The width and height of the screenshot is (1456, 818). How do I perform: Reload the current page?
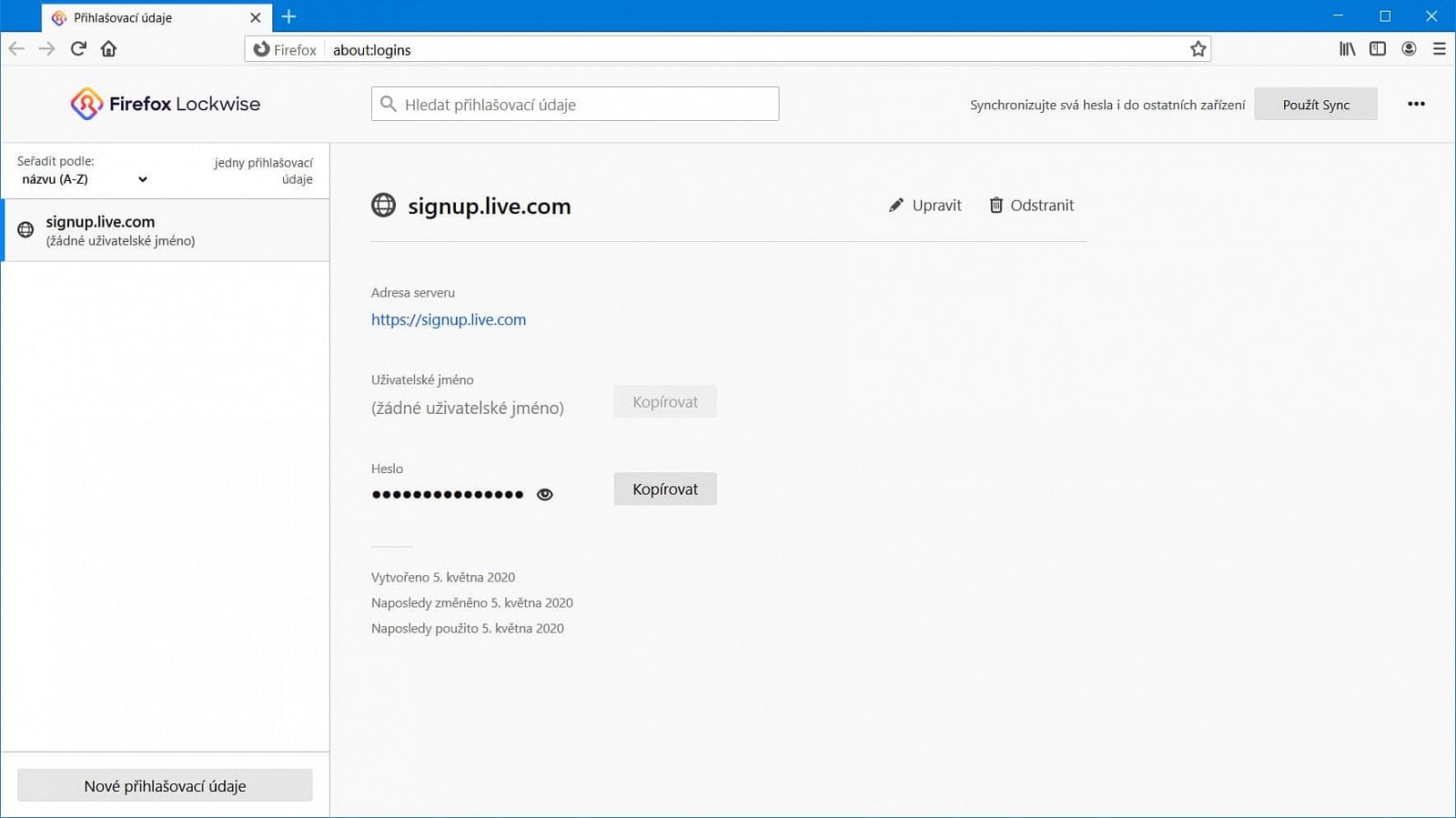[x=78, y=49]
